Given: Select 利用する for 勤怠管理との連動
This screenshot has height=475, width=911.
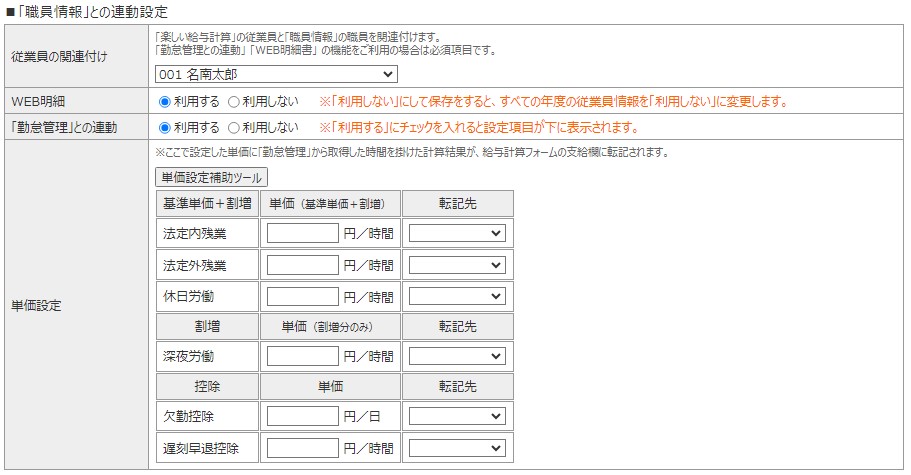Looking at the screenshot, I should pos(165,127).
